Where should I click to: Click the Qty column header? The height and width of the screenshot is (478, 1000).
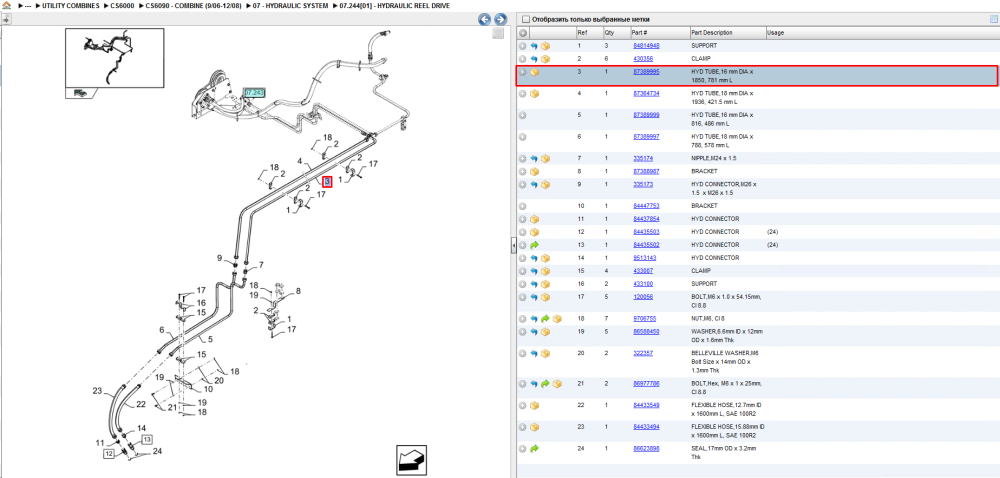(x=608, y=33)
